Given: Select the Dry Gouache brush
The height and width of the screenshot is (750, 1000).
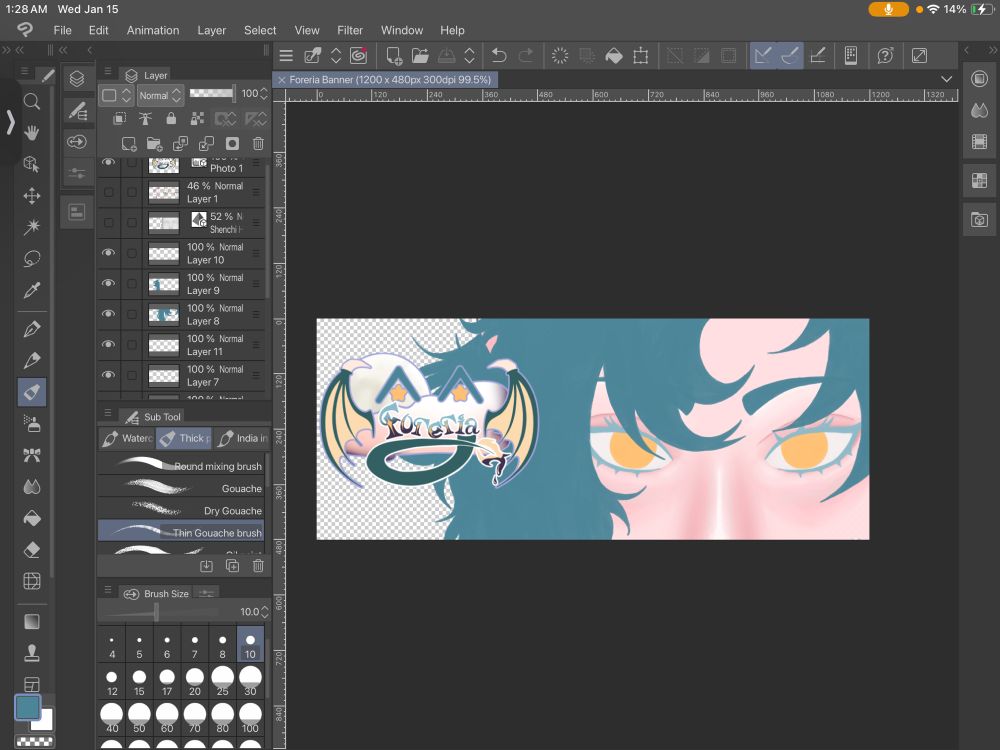Looking at the screenshot, I should coord(181,510).
